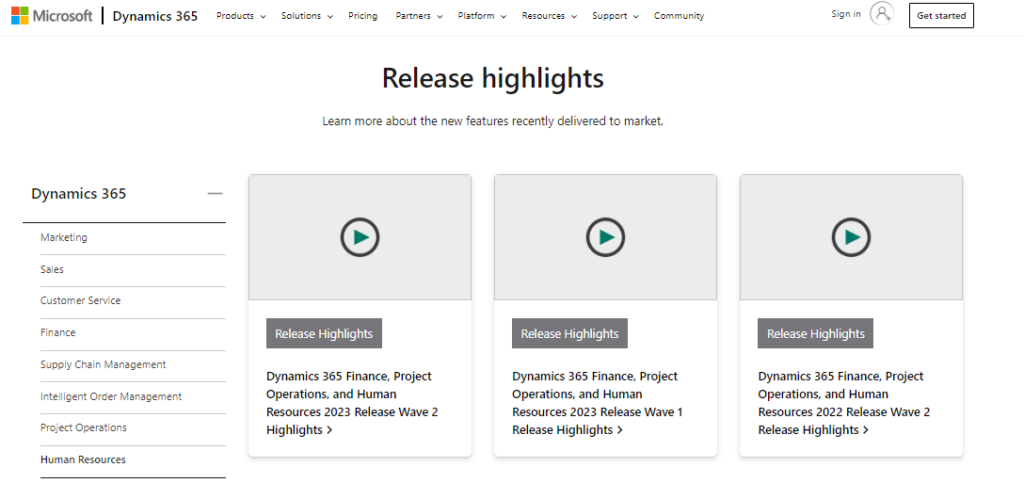
Task: Expand the Resources menu
Action: point(549,16)
